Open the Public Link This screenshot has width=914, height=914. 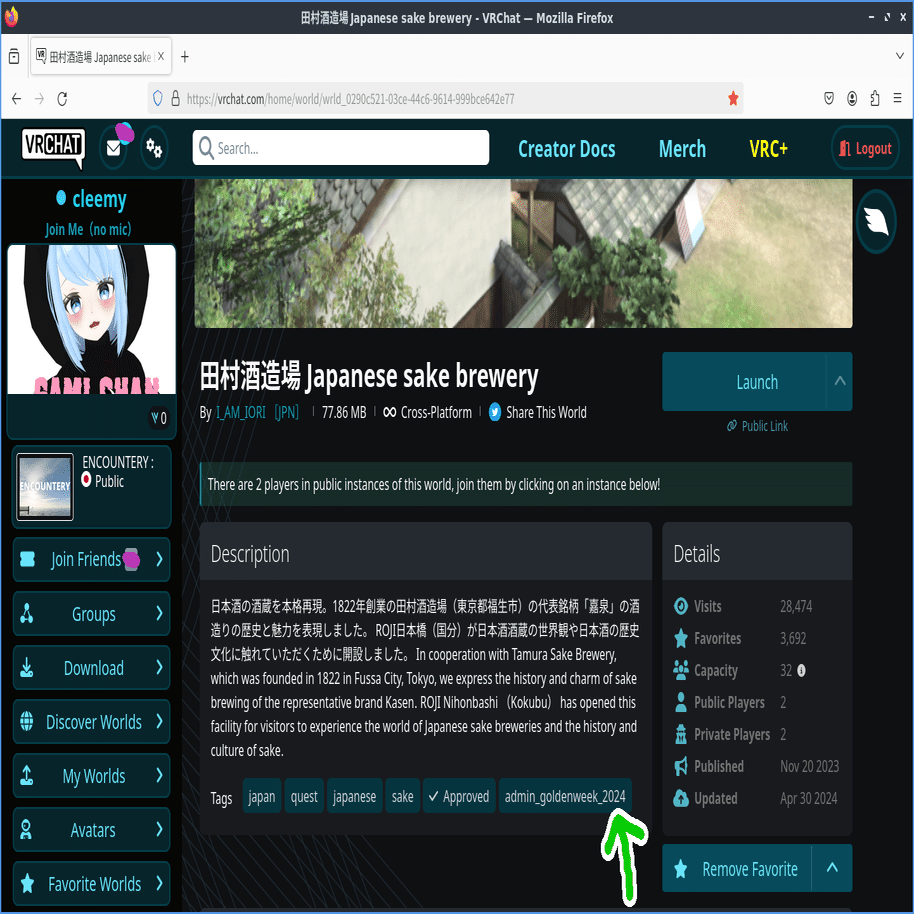click(757, 426)
